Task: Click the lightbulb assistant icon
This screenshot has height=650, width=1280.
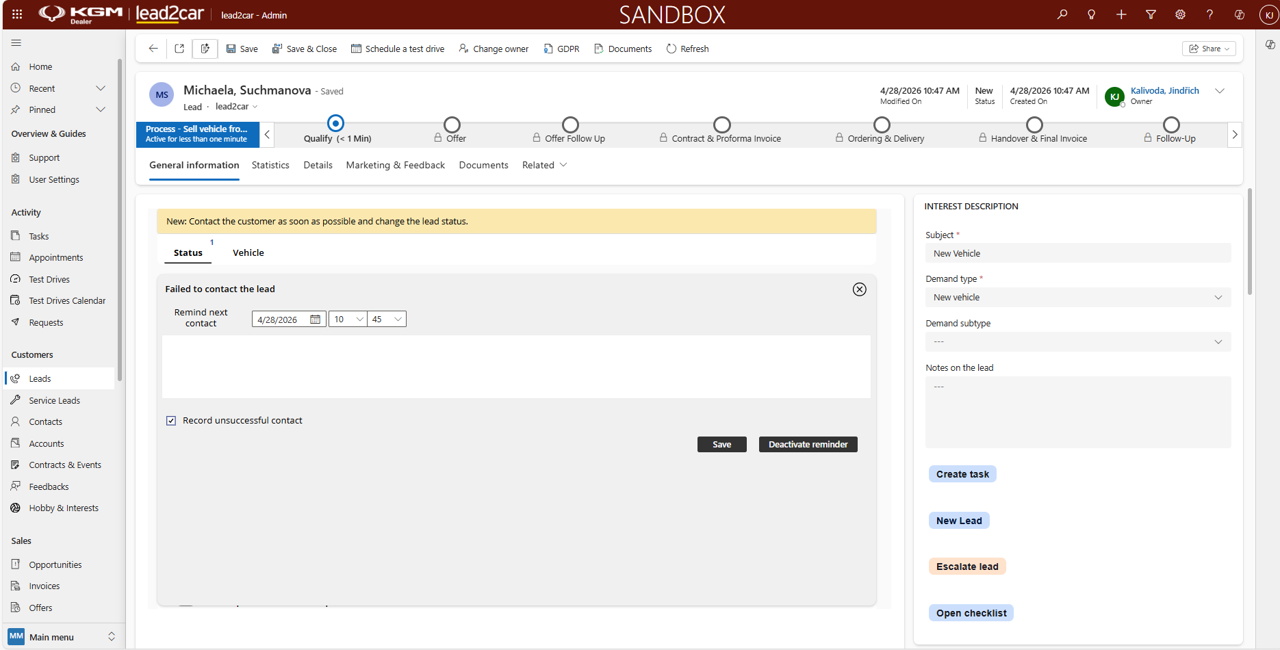Action: pos(1091,14)
